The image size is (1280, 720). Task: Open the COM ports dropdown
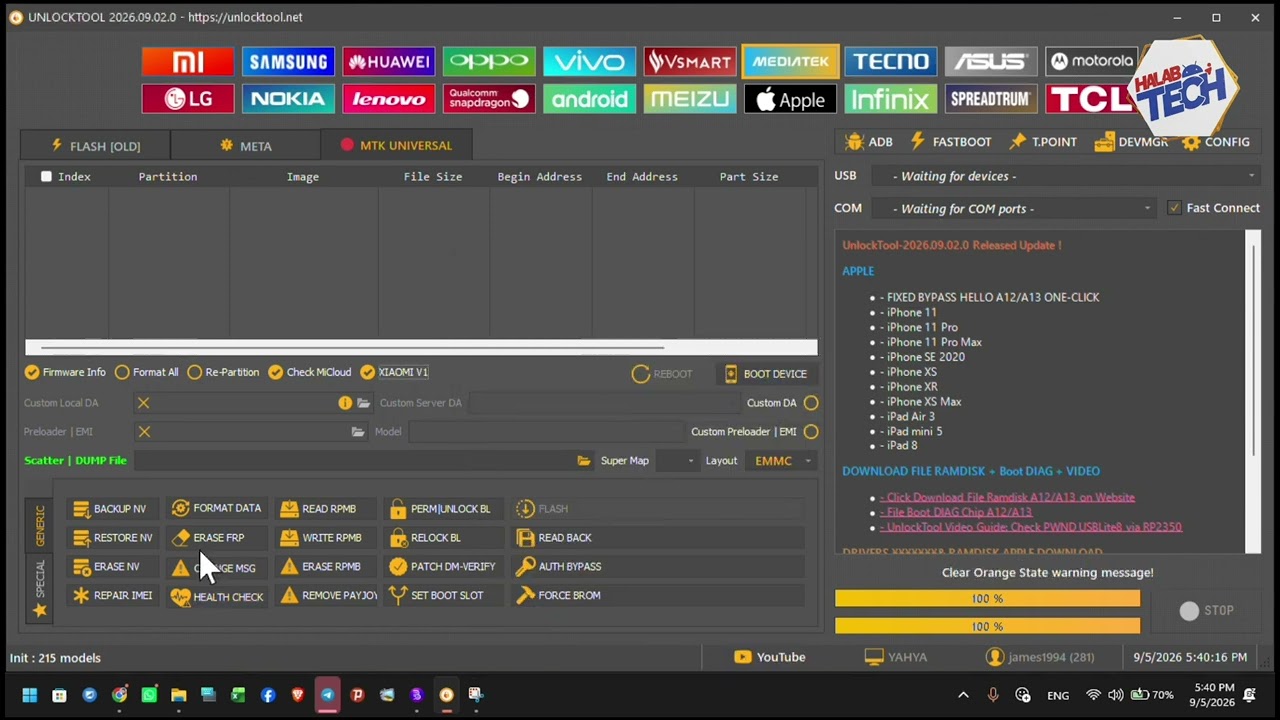1013,208
